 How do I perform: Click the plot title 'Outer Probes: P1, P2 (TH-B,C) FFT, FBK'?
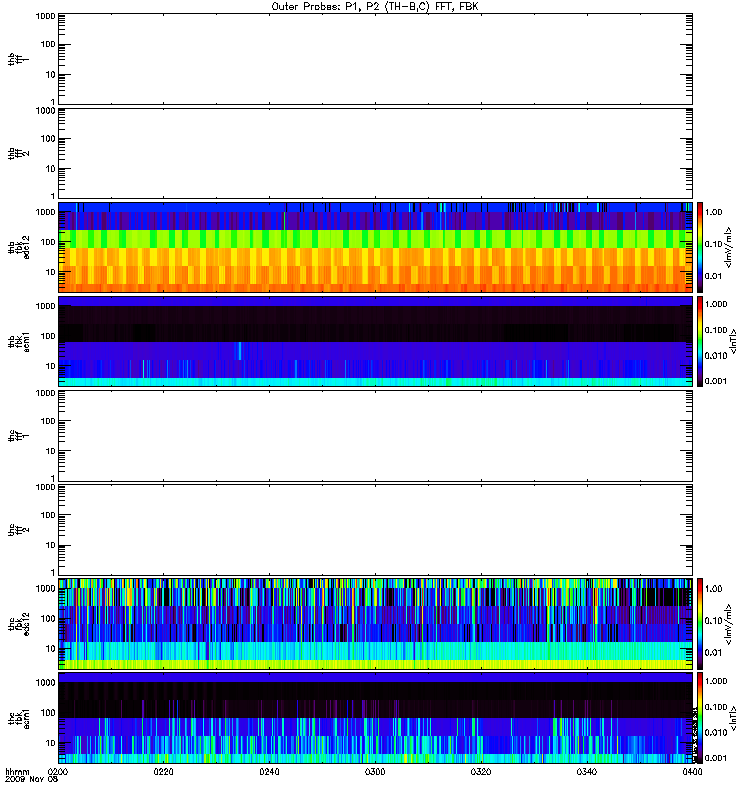[x=375, y=7]
